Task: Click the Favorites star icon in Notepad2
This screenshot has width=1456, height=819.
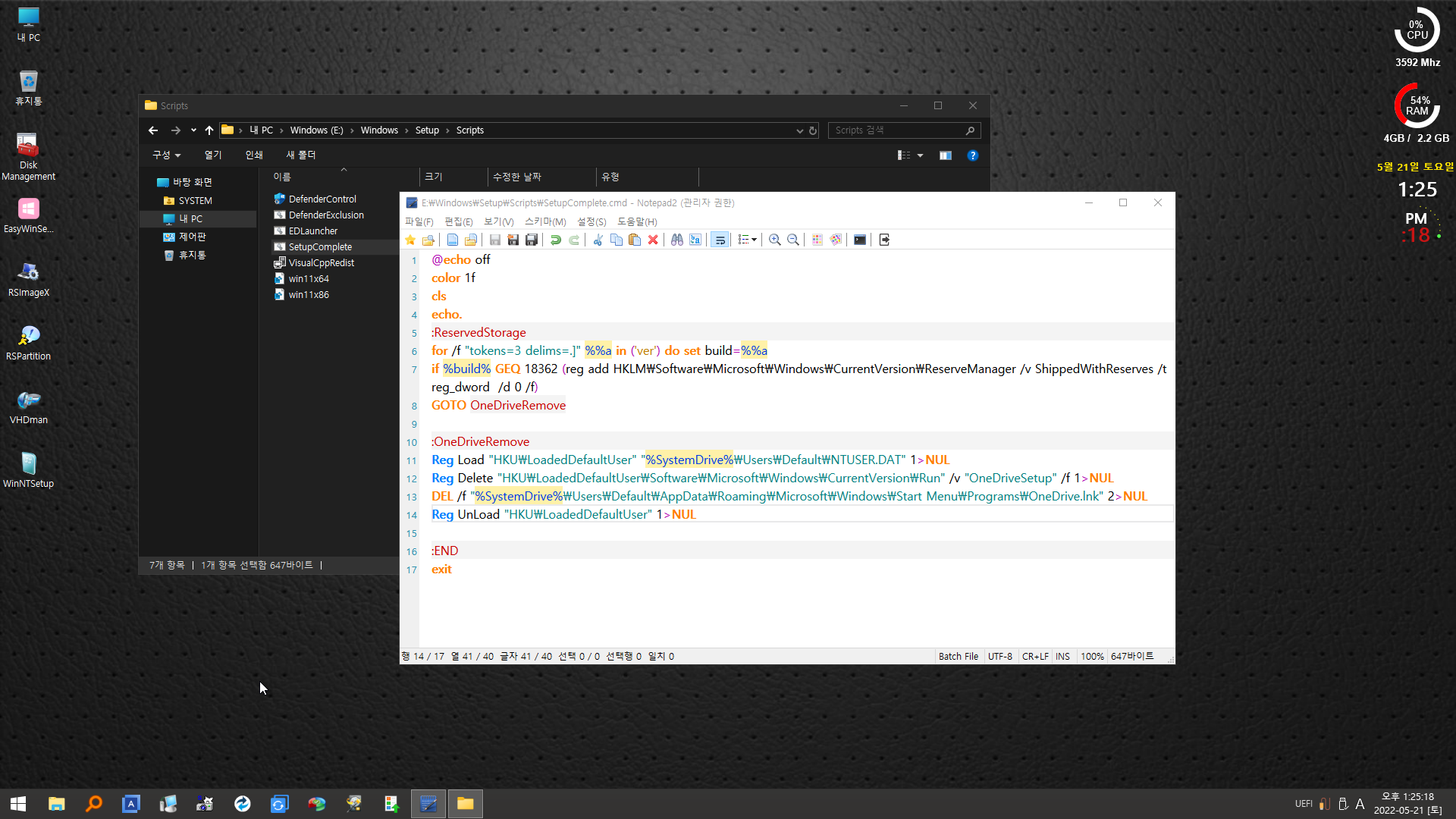Action: point(410,240)
